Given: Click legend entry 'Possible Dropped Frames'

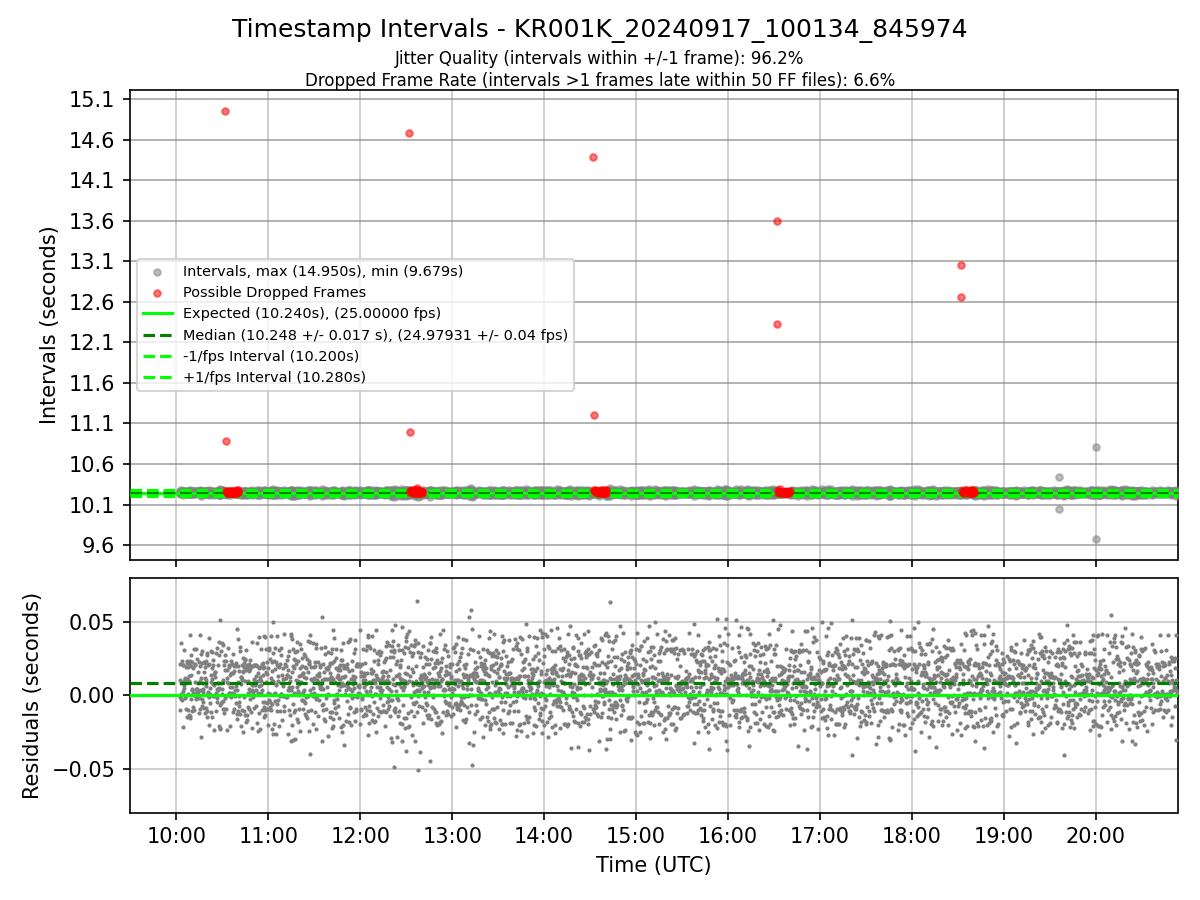Looking at the screenshot, I should [274, 292].
